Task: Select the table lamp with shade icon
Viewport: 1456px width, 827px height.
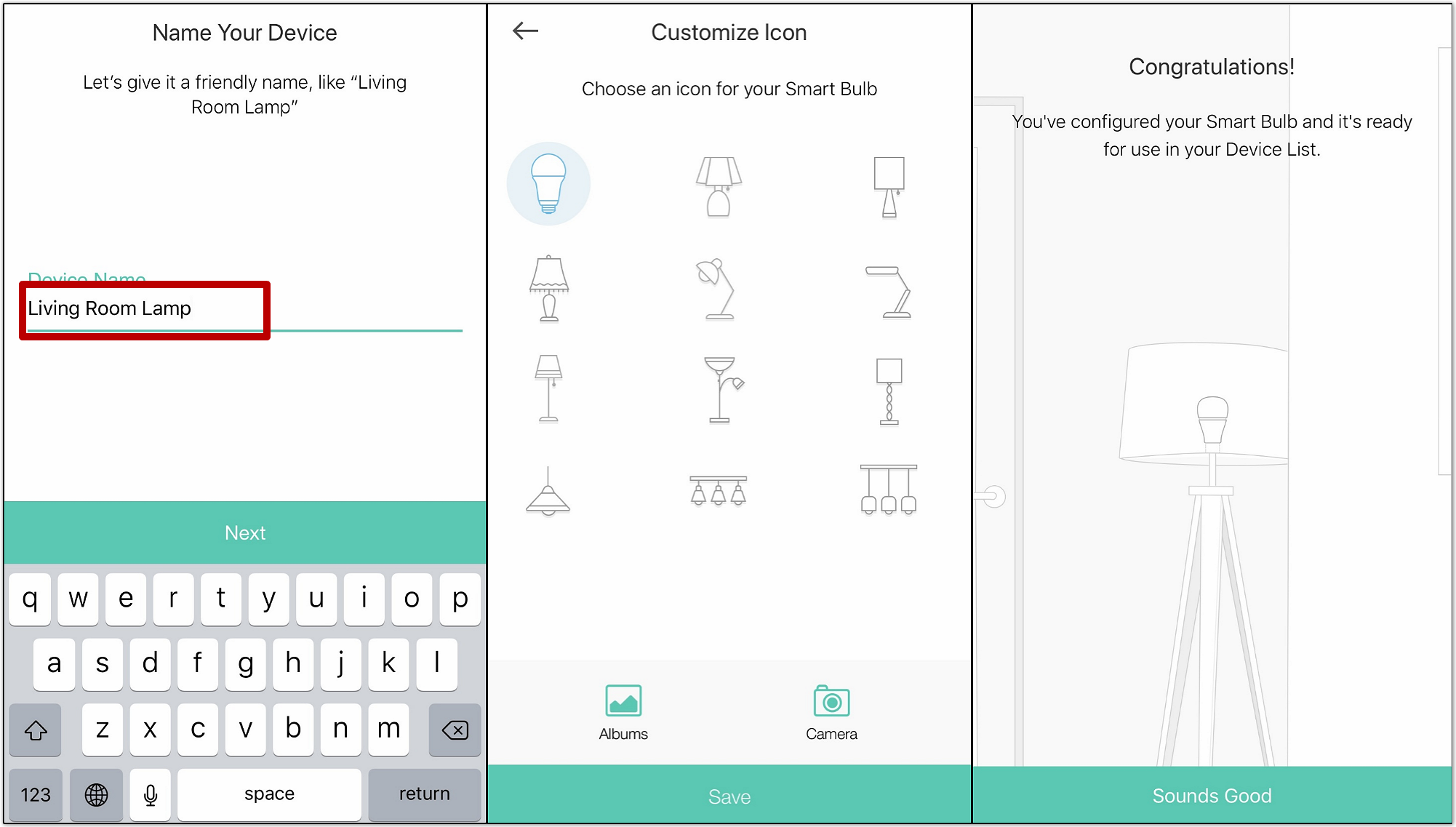Action: pyautogui.click(x=718, y=185)
